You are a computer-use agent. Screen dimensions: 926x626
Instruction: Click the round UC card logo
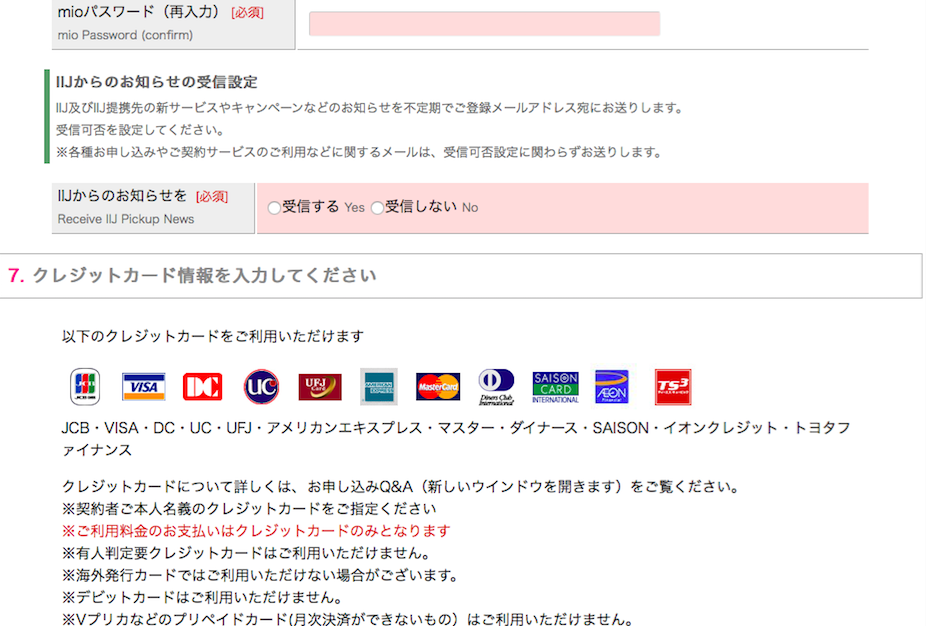pyautogui.click(x=261, y=387)
